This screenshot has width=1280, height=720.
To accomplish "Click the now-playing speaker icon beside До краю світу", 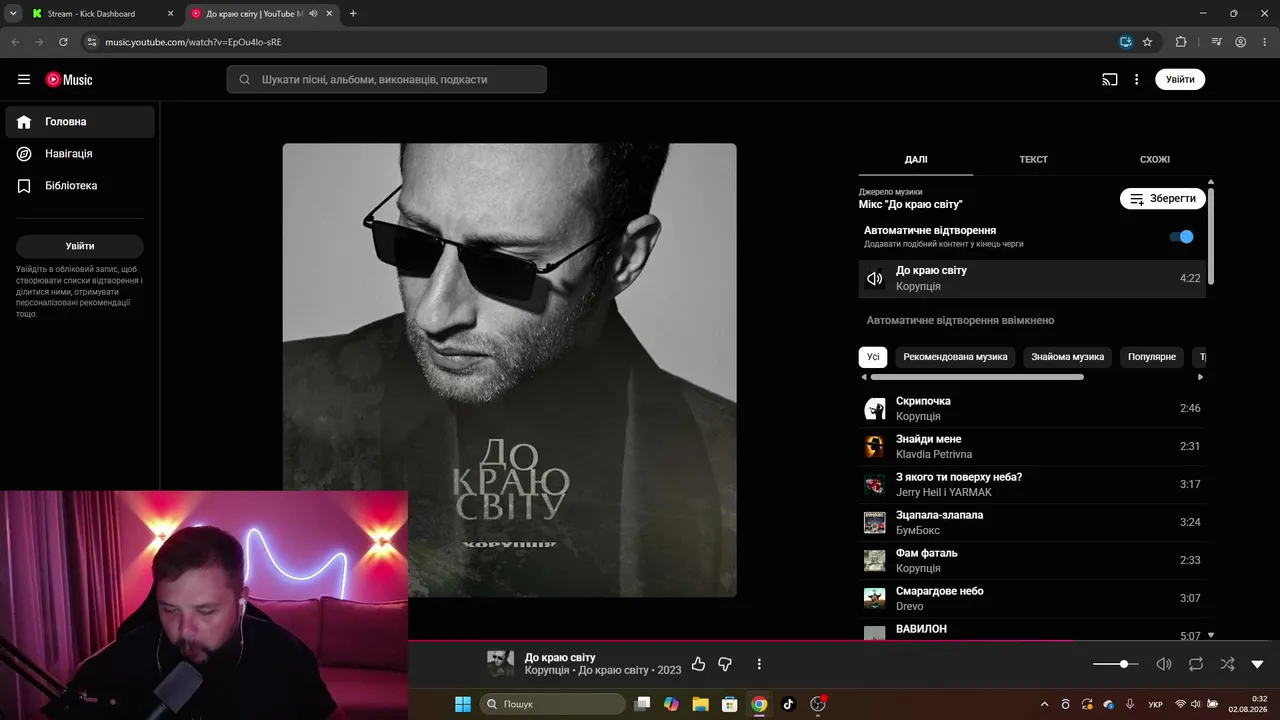I will pyautogui.click(x=875, y=279).
